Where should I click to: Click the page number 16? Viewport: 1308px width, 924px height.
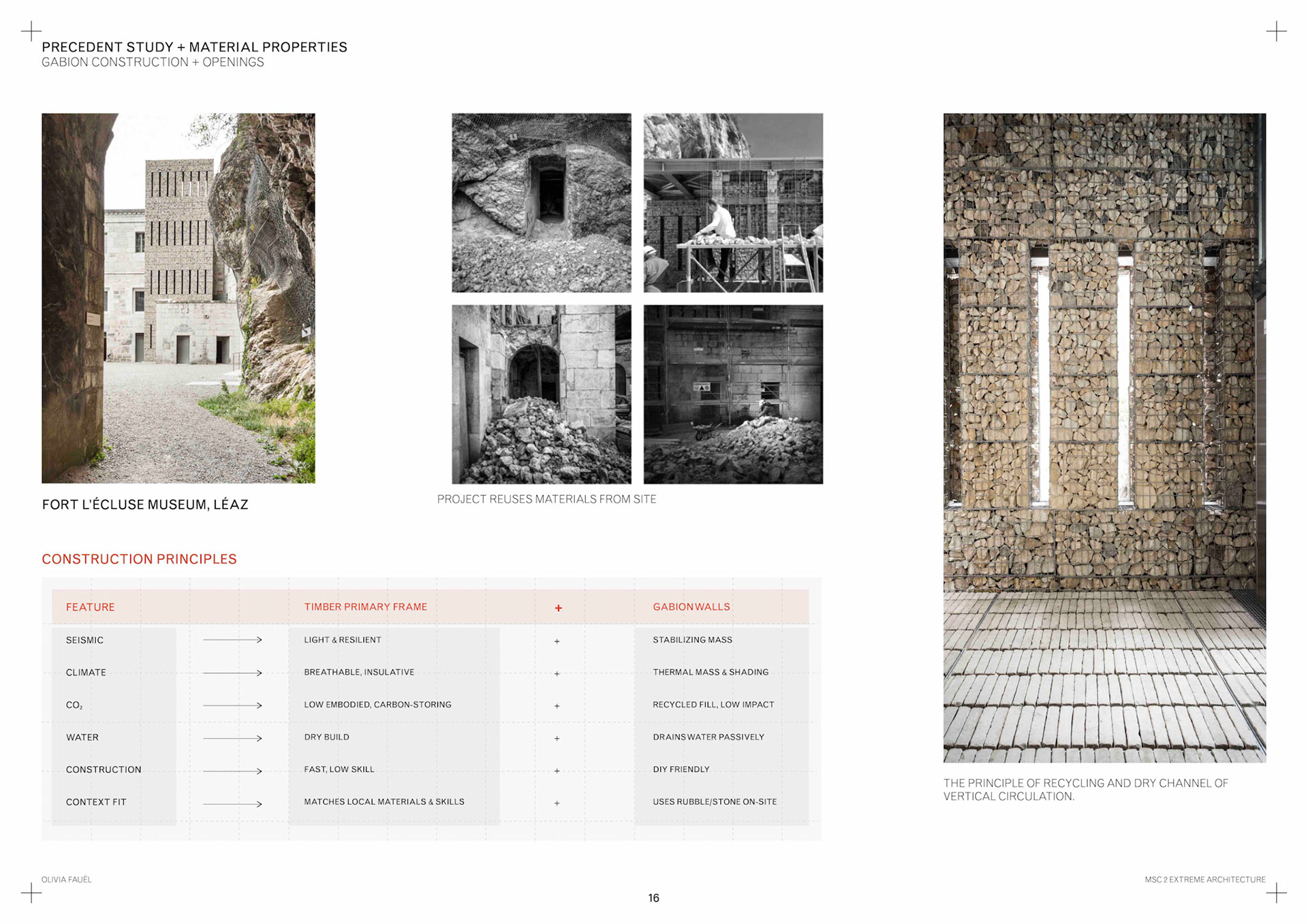click(653, 898)
